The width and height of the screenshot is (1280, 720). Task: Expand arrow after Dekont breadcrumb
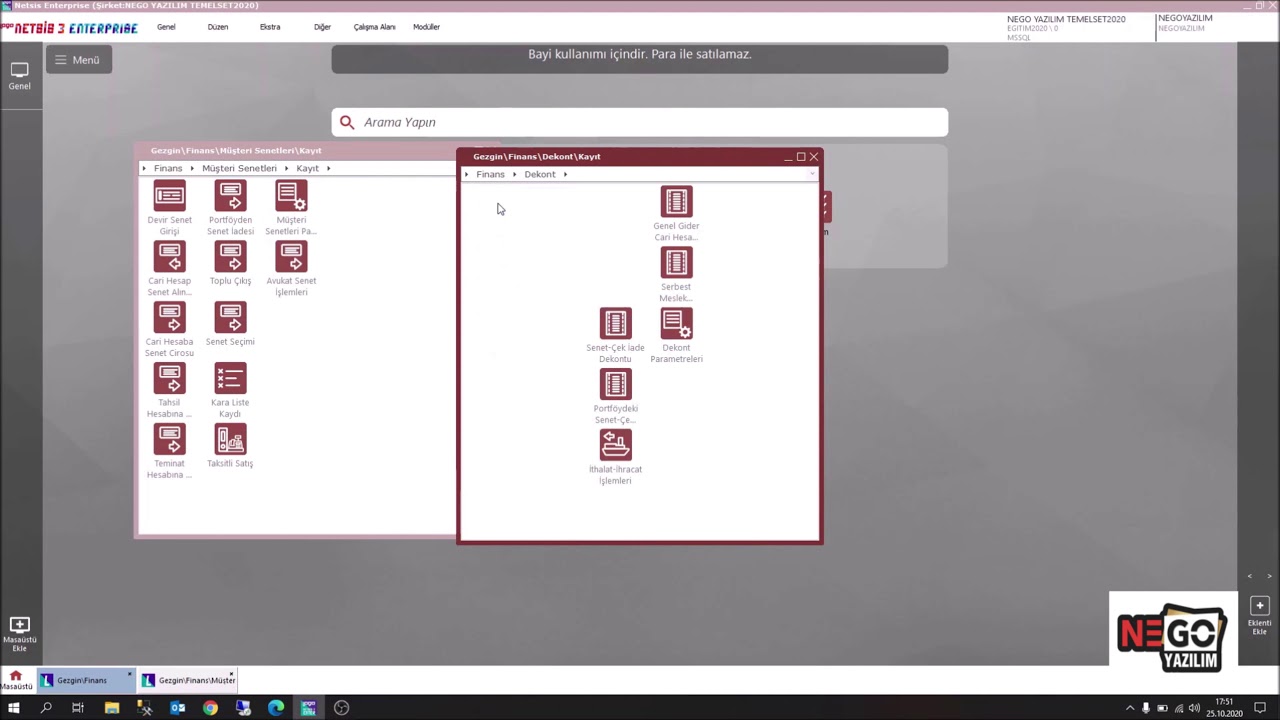click(x=565, y=174)
